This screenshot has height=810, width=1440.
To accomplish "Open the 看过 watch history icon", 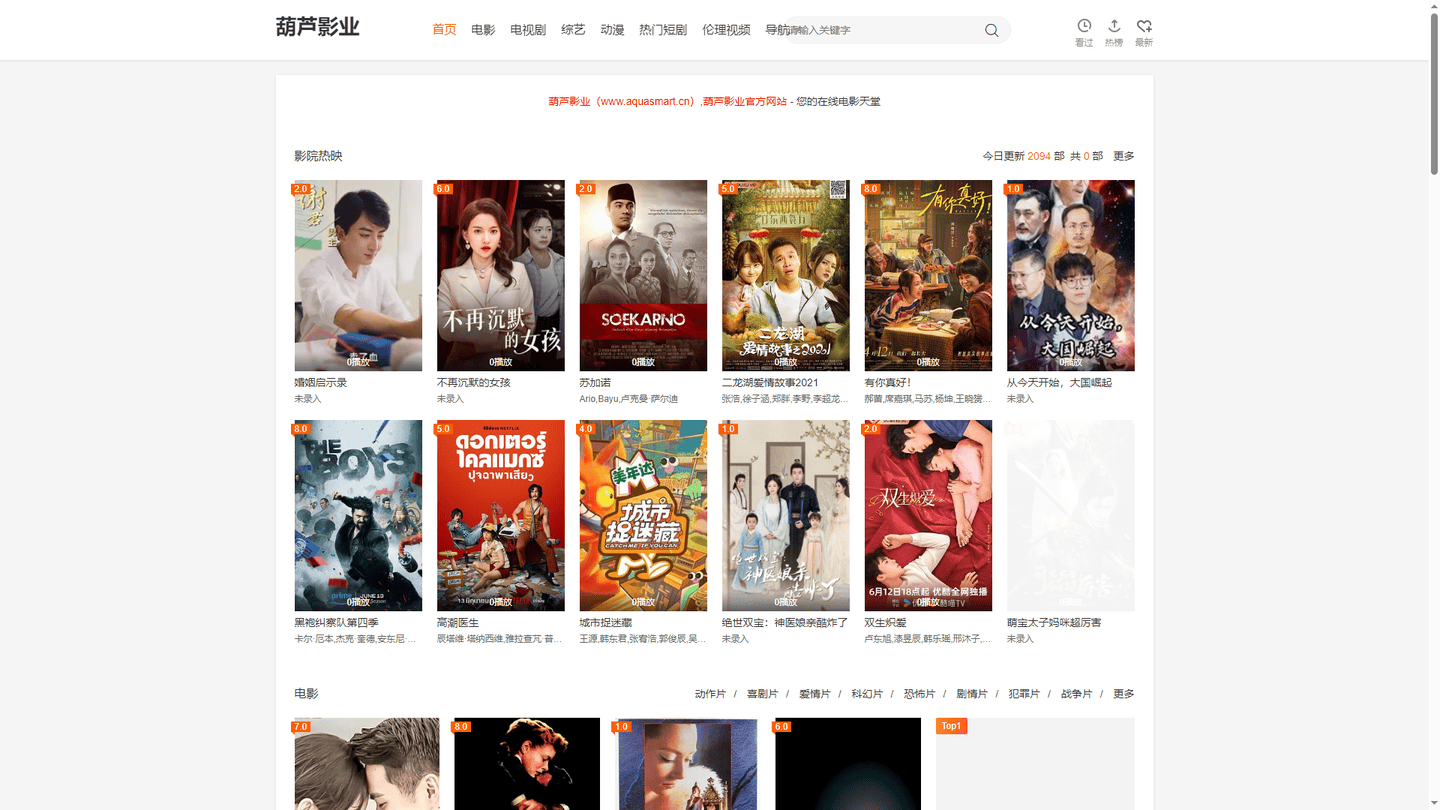I will click(x=1084, y=32).
